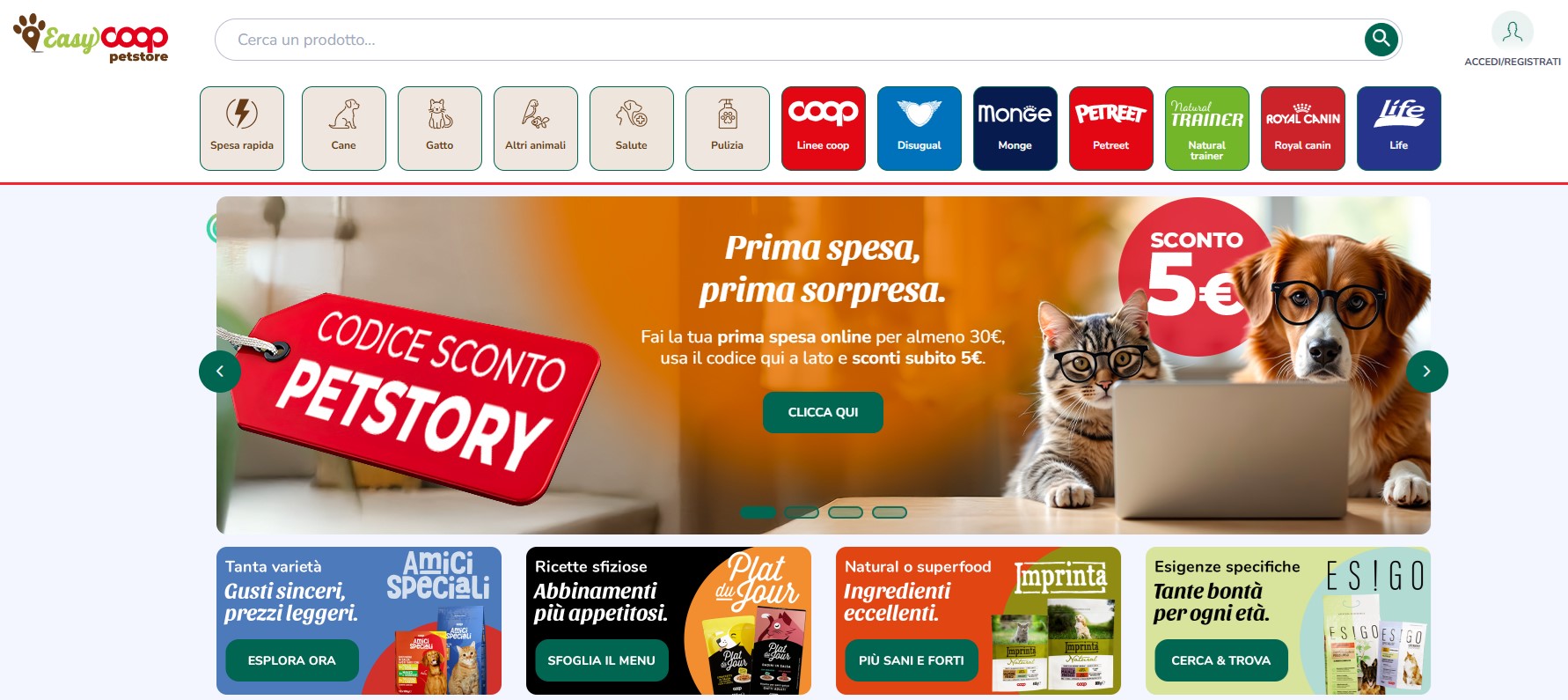This screenshot has width=1568, height=700.
Task: Click the ESPLORA ORA button
Action: pyautogui.click(x=292, y=660)
